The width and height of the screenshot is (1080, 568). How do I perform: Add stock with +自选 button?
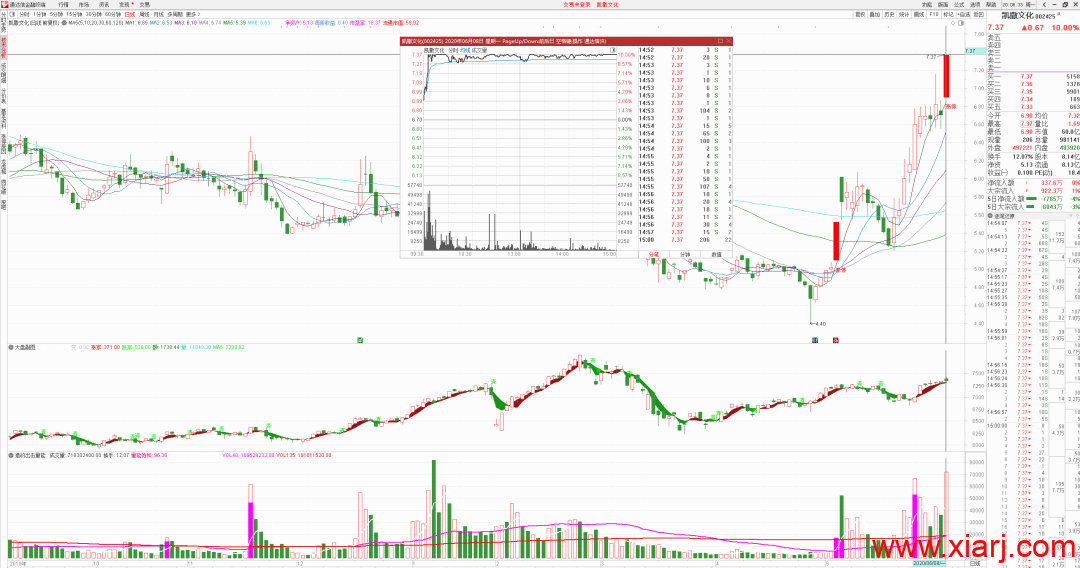click(964, 14)
